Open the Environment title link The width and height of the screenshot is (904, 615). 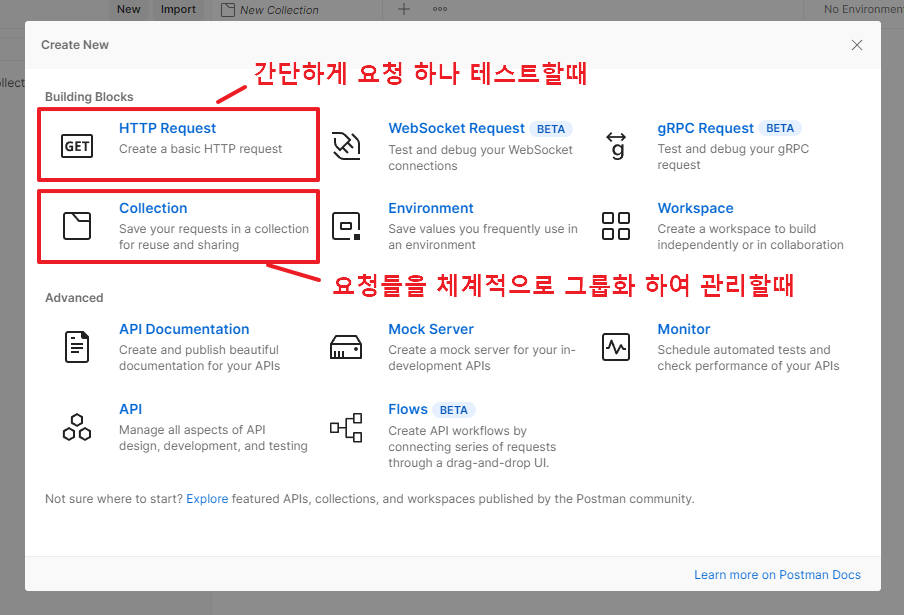pyautogui.click(x=431, y=208)
